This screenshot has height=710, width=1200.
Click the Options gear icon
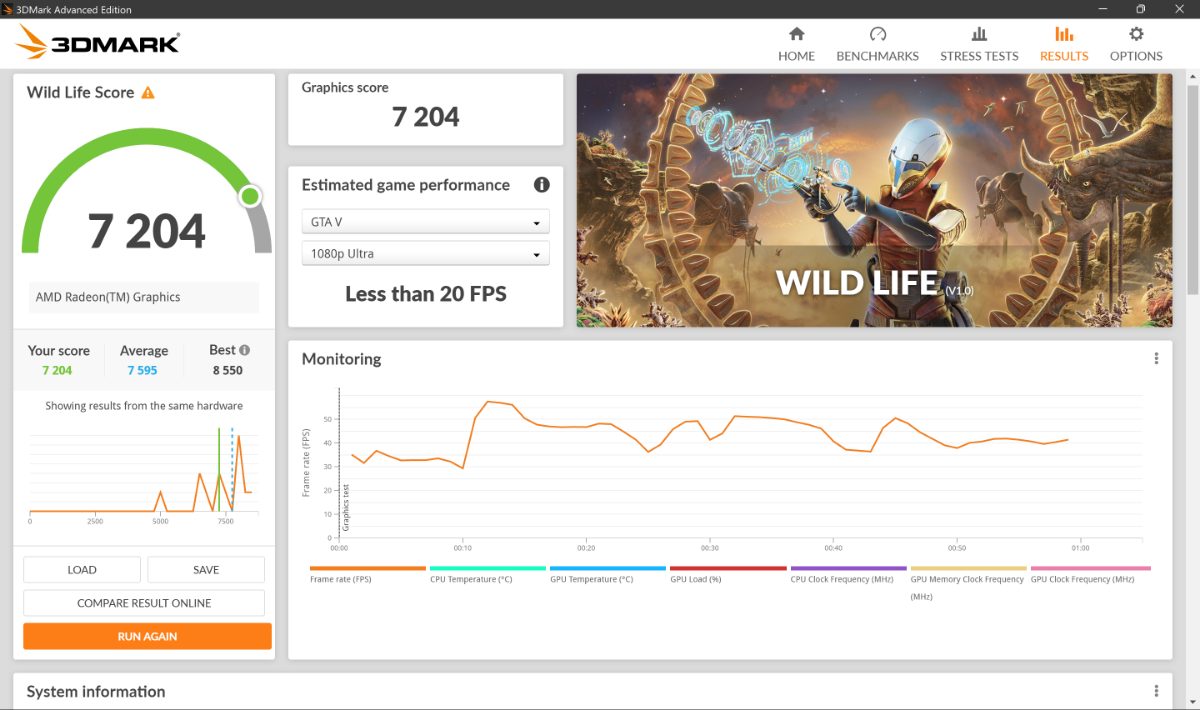(x=1136, y=34)
